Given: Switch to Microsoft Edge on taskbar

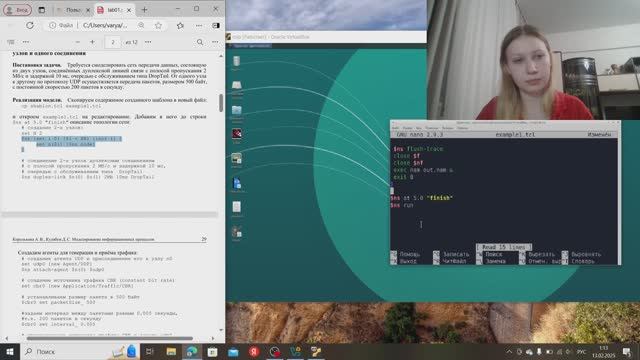Looking at the screenshot, I should (192, 351).
